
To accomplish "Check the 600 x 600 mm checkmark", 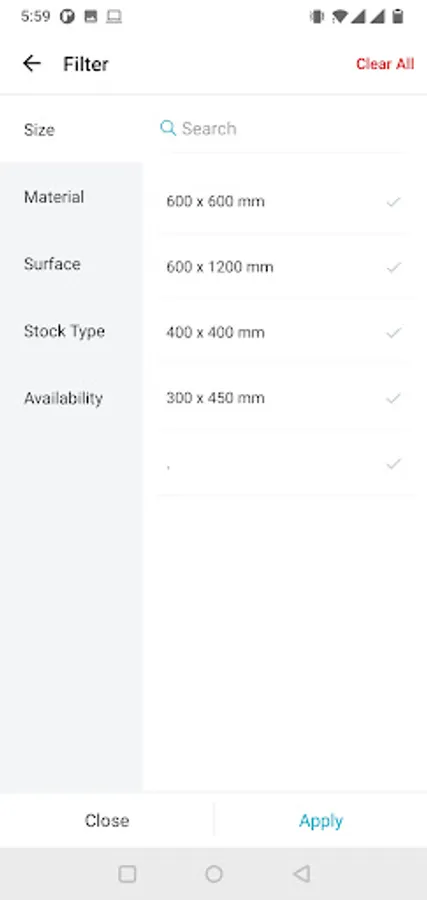I will coord(393,201).
